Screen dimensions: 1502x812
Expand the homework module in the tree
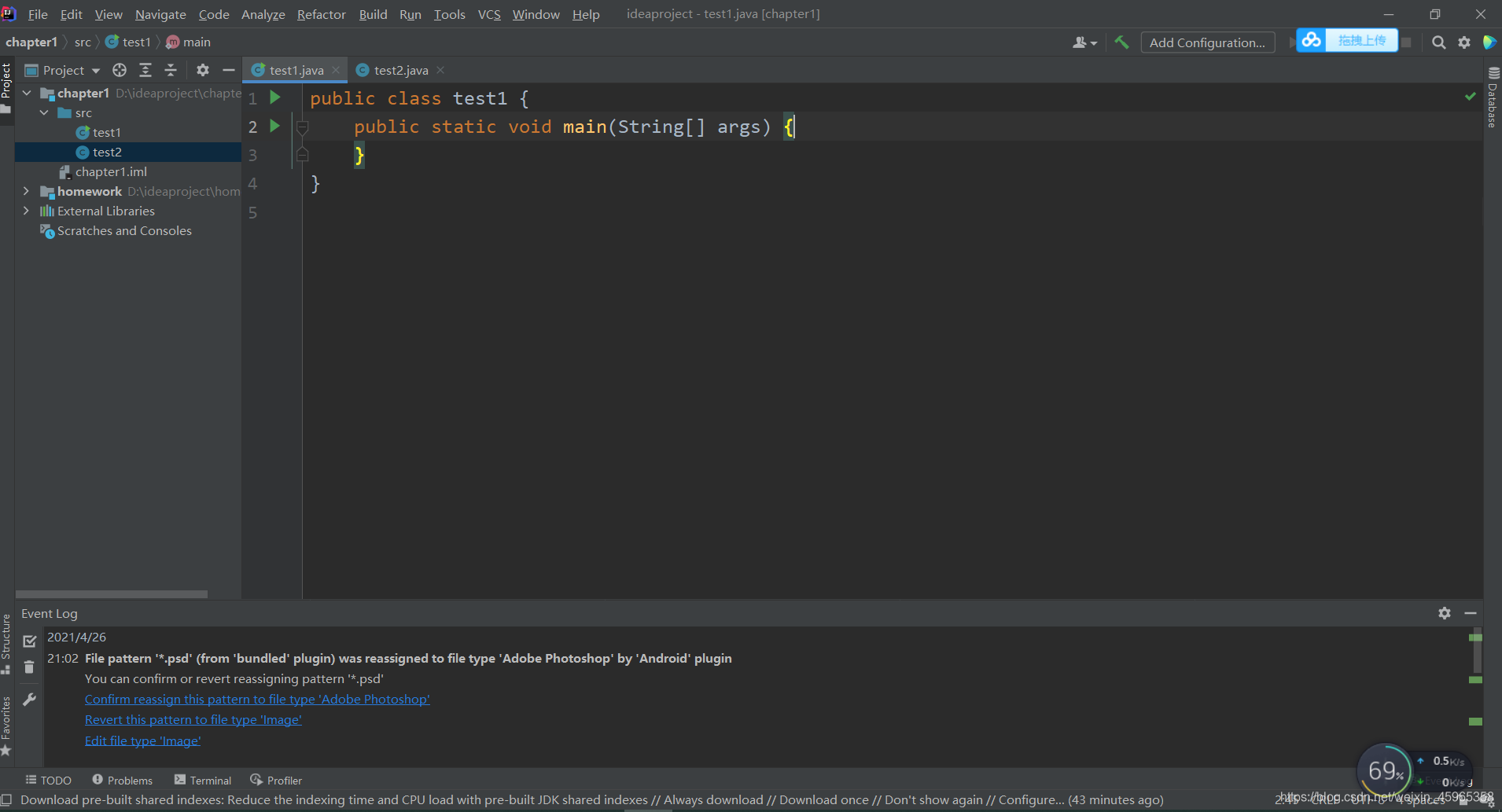click(26, 191)
